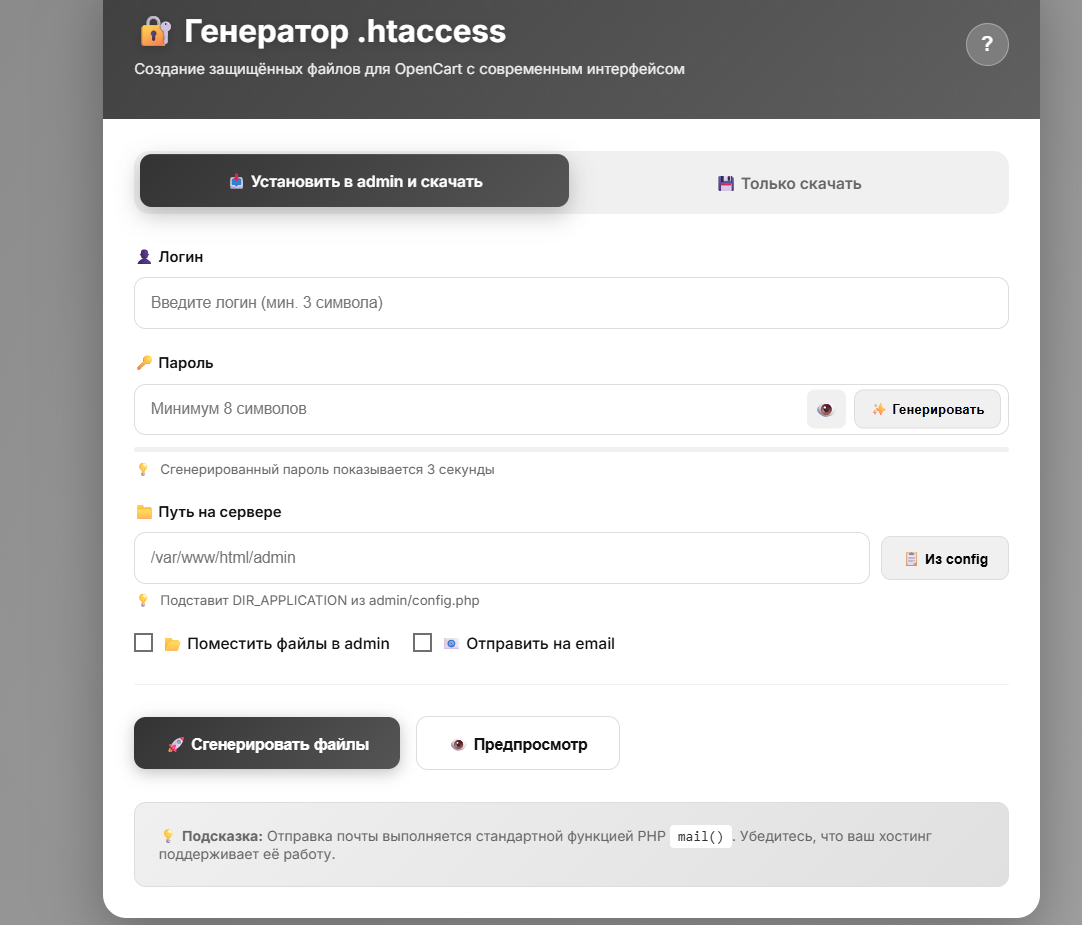Click the lock icon beside the title
Viewport: 1082px width, 925px height.
click(x=155, y=32)
